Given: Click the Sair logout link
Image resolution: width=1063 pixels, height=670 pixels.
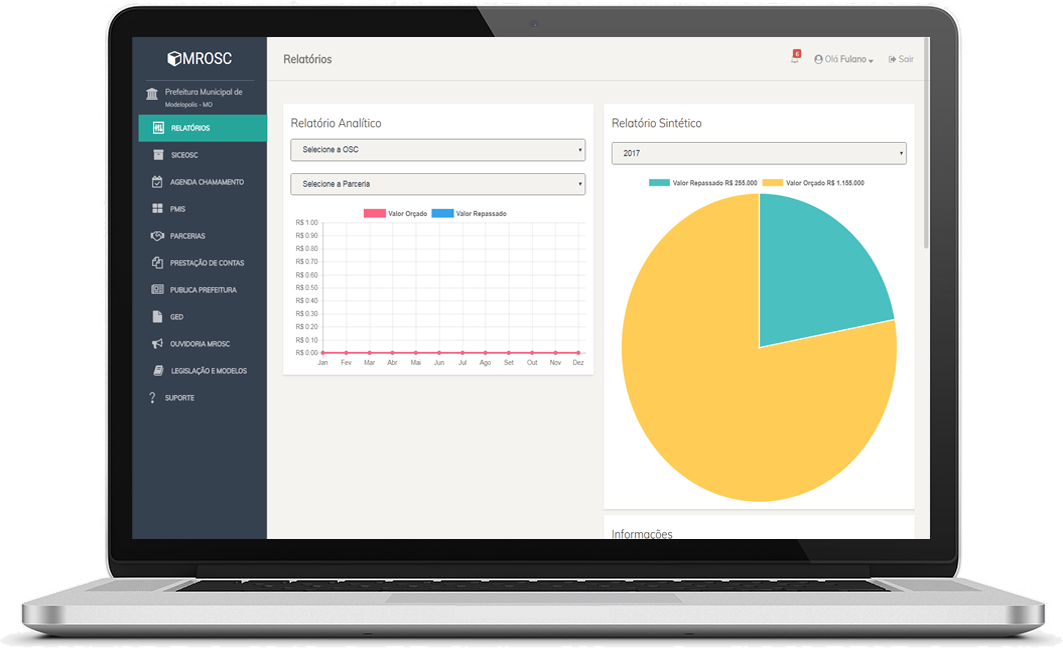Looking at the screenshot, I should (x=901, y=60).
